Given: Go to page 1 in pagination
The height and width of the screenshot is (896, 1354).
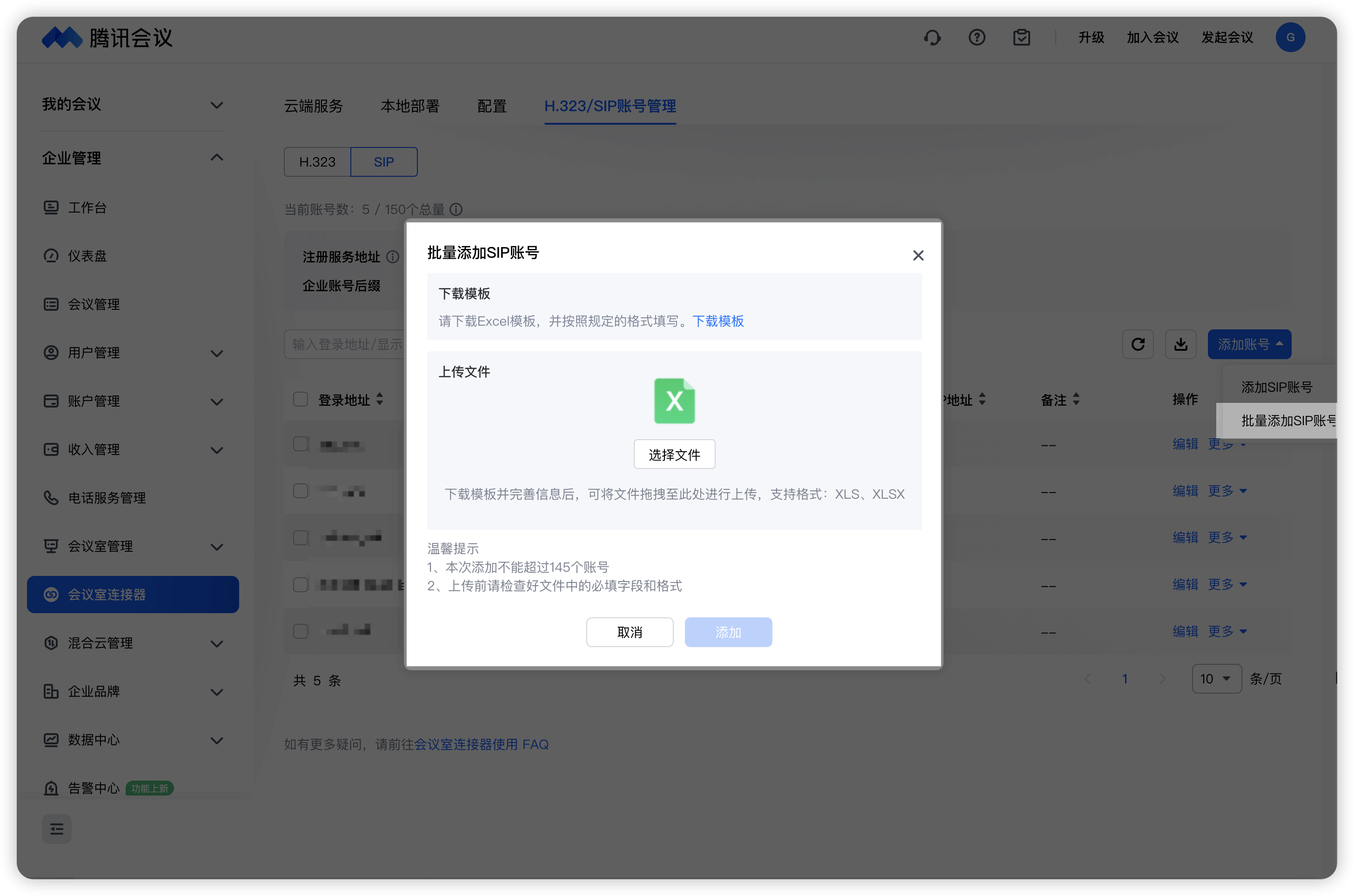Looking at the screenshot, I should (x=1124, y=679).
